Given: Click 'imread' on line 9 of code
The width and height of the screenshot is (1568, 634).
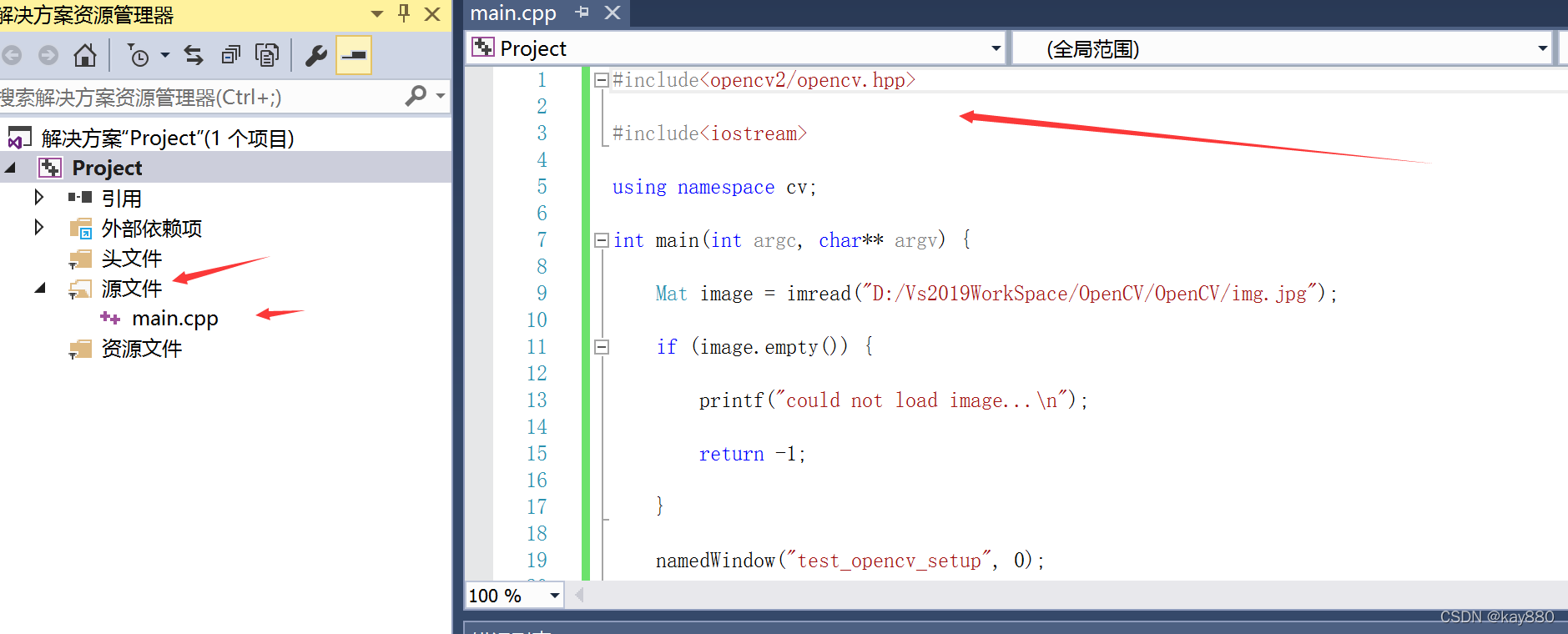Looking at the screenshot, I should click(x=819, y=294).
